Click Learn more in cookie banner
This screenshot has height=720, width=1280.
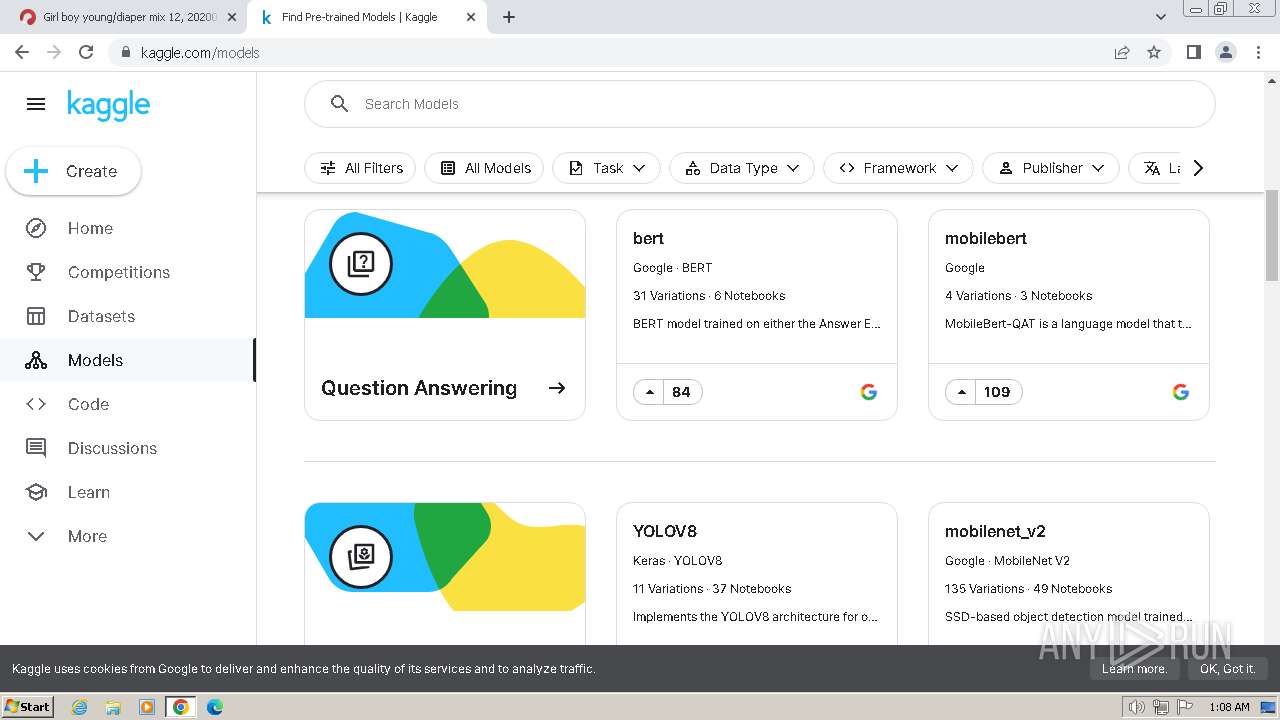(x=1134, y=669)
